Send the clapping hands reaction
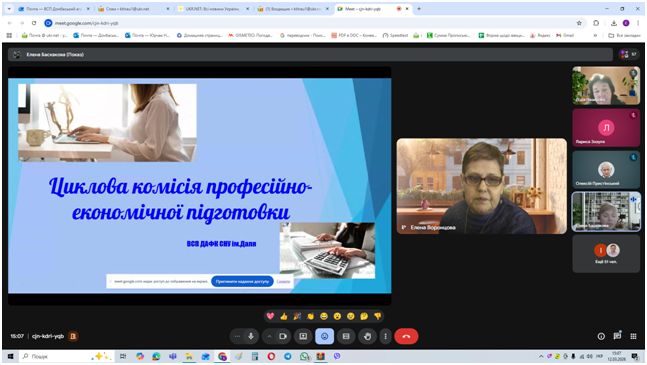647x365 pixels. [x=310, y=316]
